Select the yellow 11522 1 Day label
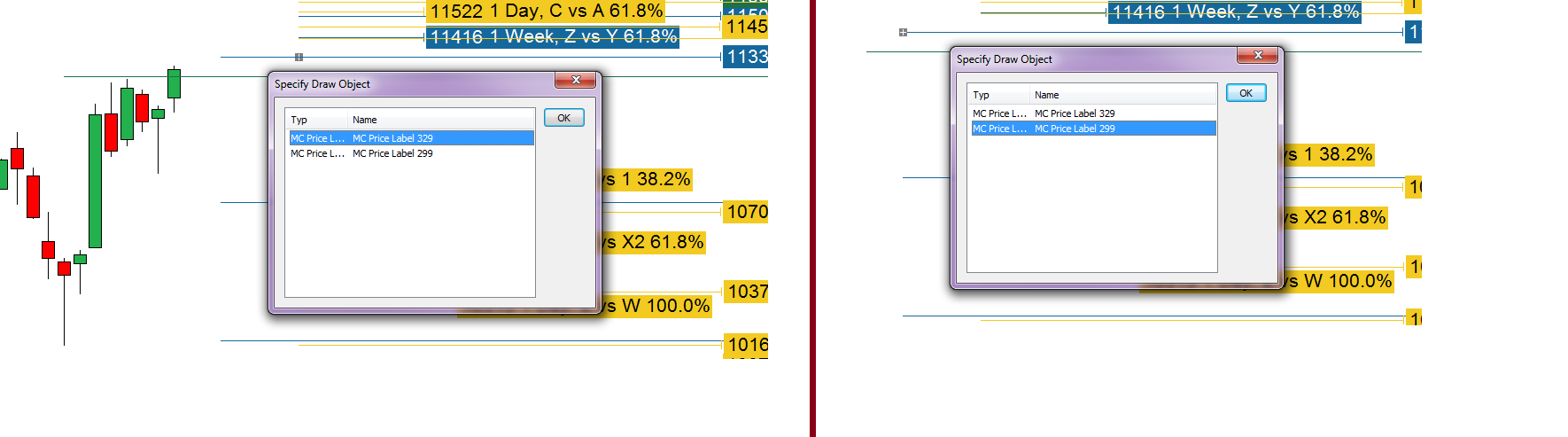Screen dimensions: 1568x437 point(546,12)
